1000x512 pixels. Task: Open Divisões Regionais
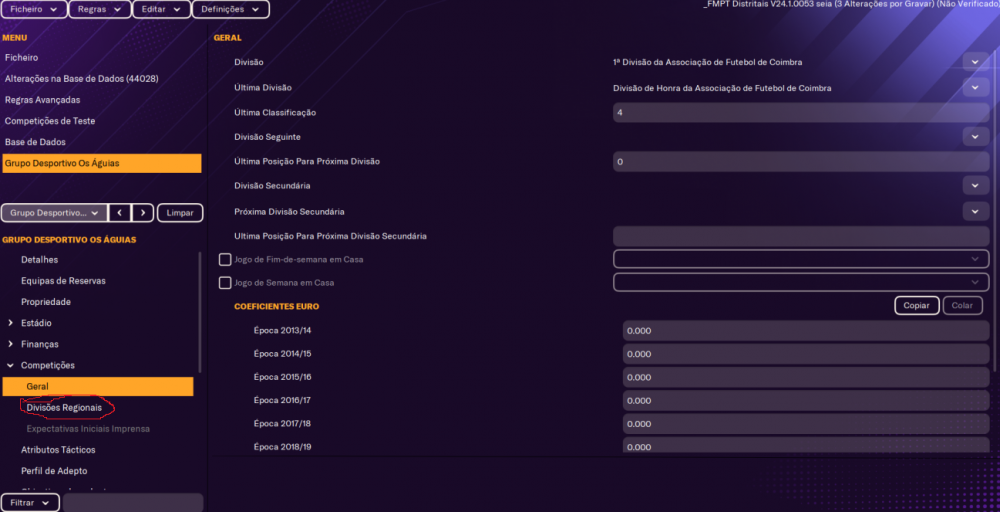(64, 407)
